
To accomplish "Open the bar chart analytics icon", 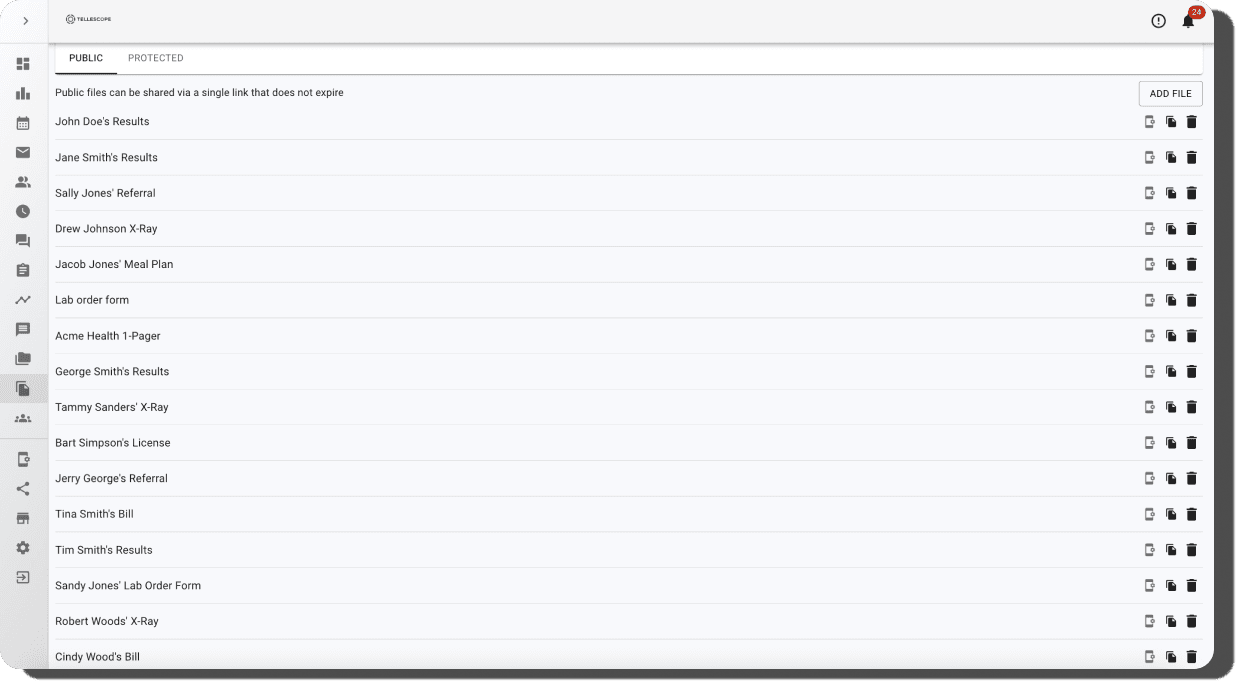I will (x=23, y=94).
